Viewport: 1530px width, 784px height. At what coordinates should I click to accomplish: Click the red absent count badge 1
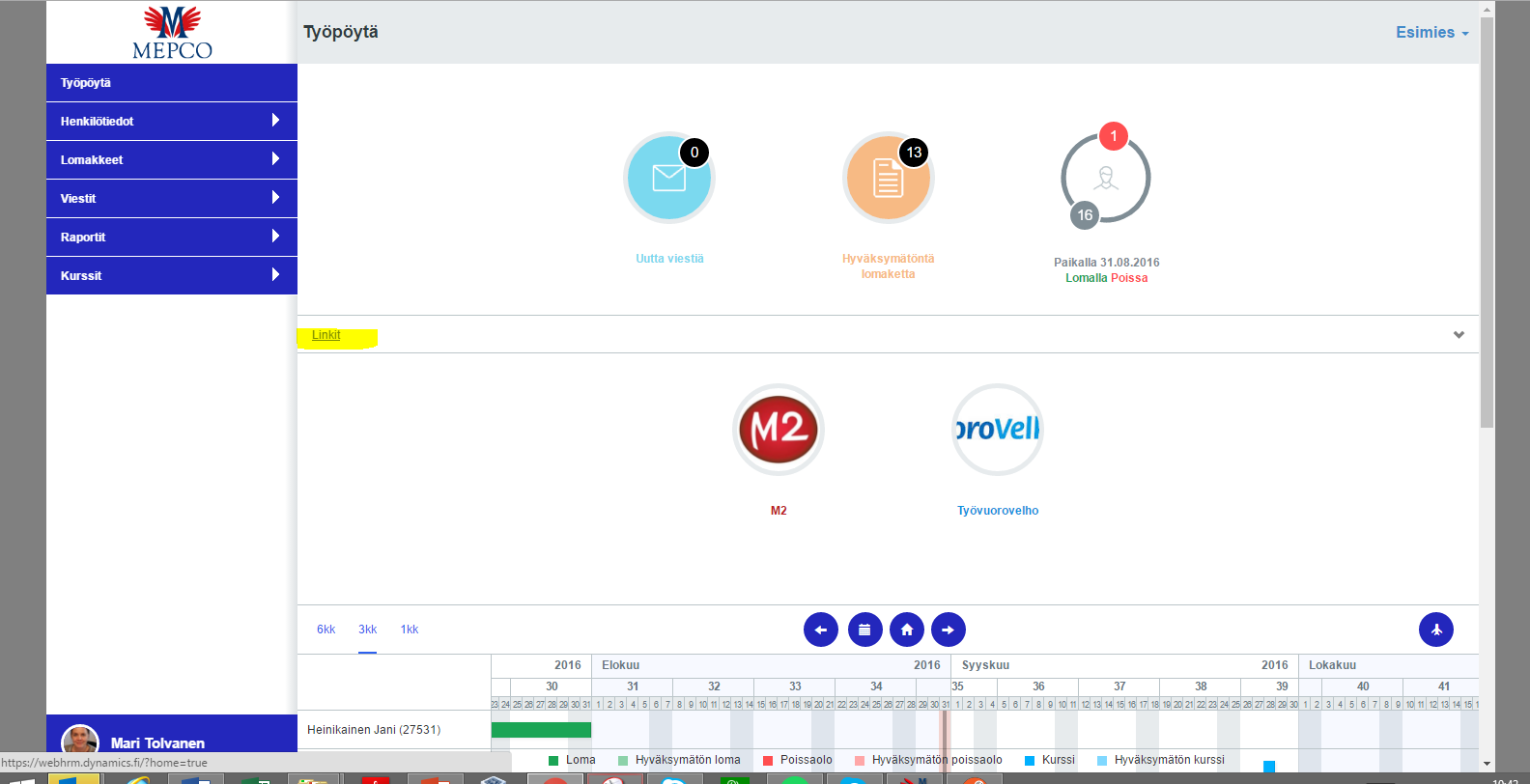click(x=1113, y=136)
